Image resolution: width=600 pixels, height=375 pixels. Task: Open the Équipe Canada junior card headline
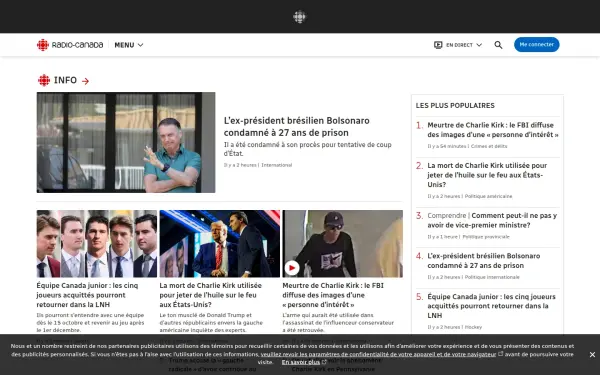coord(87,295)
